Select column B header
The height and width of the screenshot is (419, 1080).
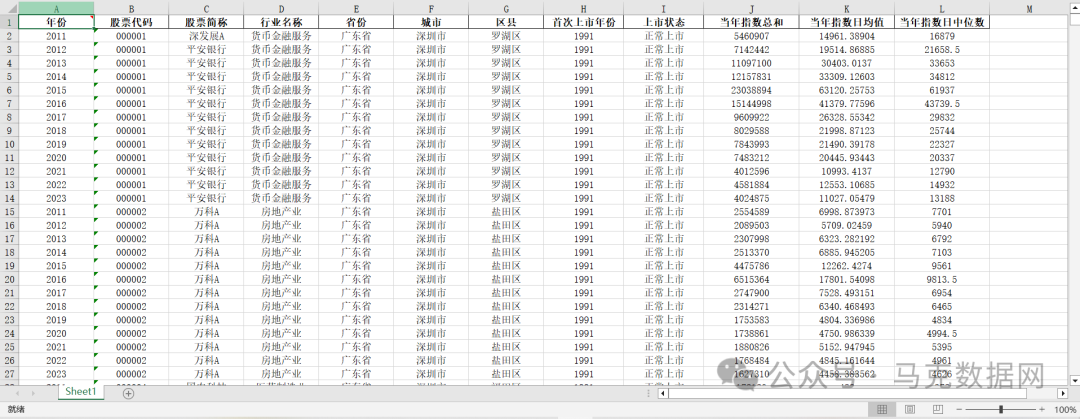(131, 8)
